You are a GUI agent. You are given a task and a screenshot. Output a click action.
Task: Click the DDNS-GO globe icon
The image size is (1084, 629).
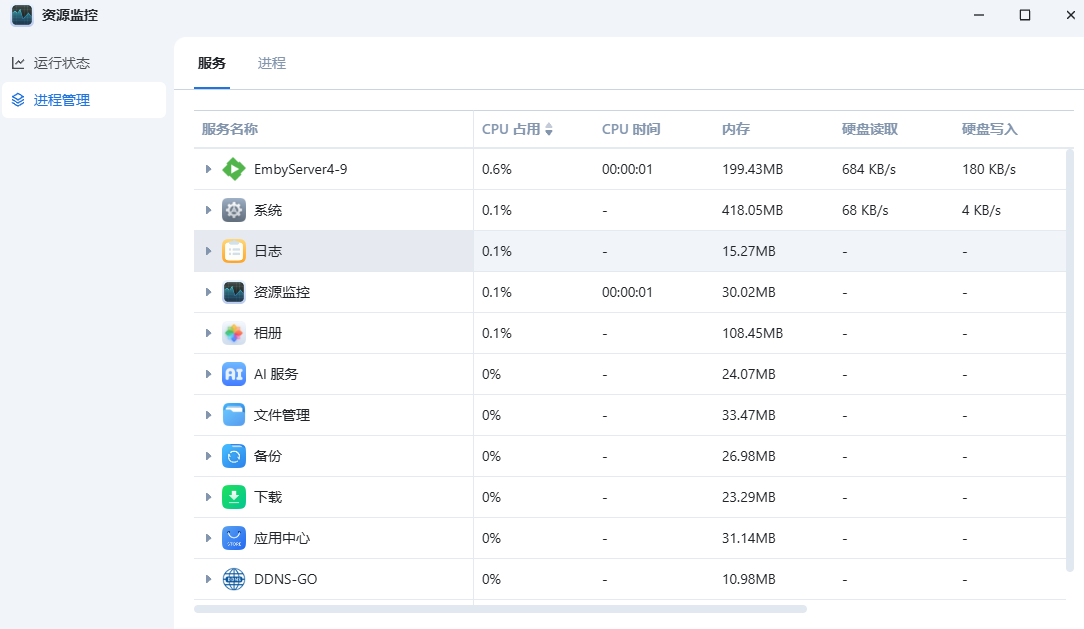(x=234, y=579)
